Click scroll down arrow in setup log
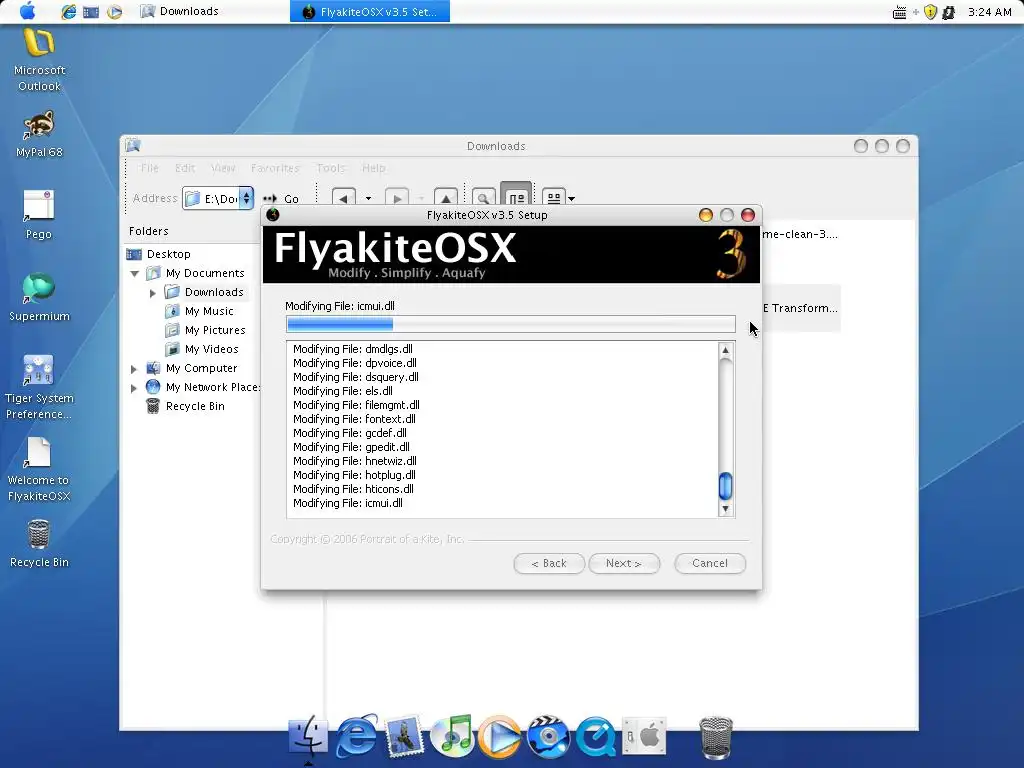This screenshot has width=1024, height=768. 725,509
